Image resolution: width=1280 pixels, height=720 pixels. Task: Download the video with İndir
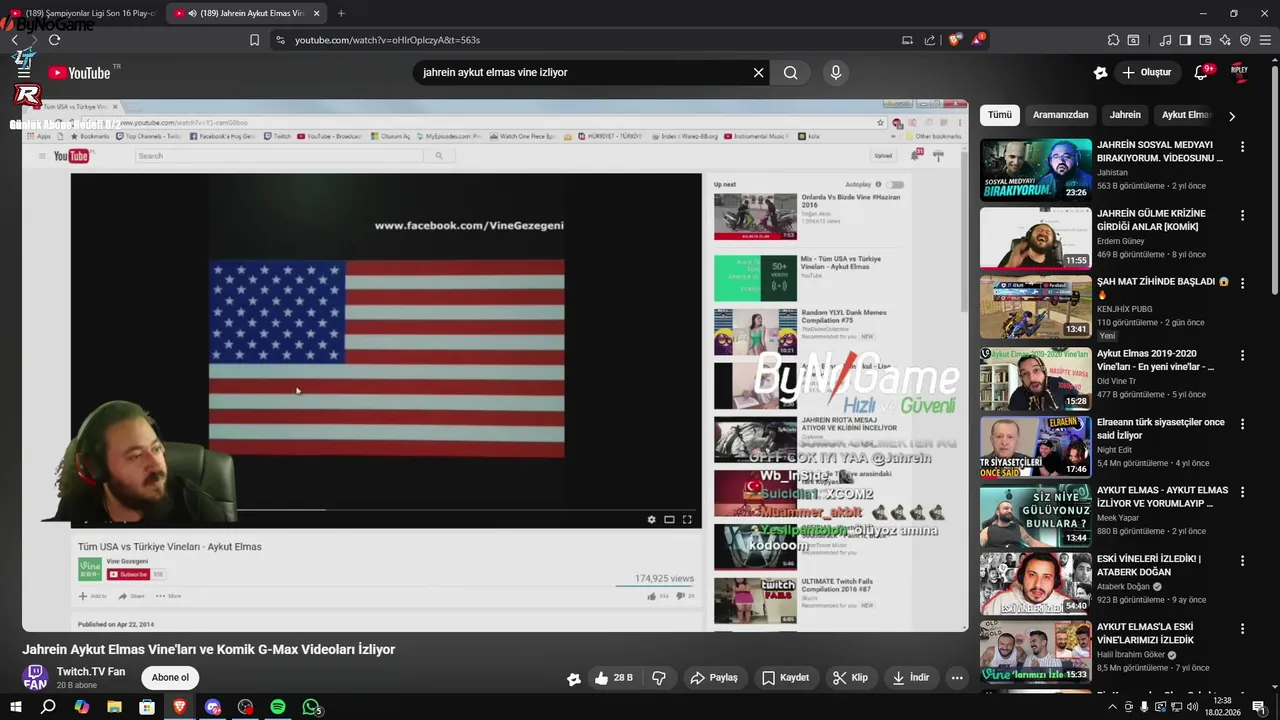(911, 678)
